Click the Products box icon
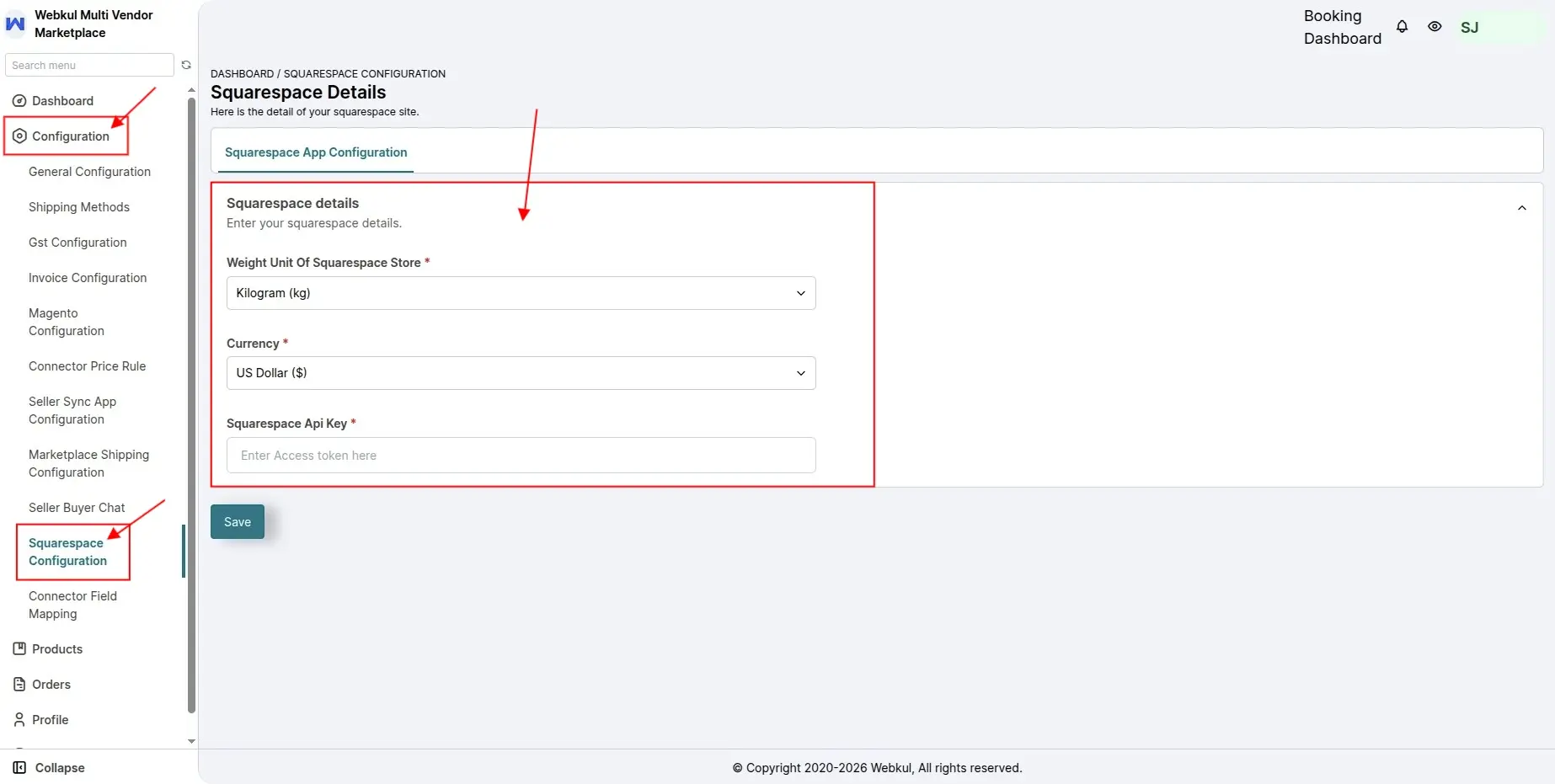Viewport: 1555px width, 784px height. pyautogui.click(x=19, y=649)
